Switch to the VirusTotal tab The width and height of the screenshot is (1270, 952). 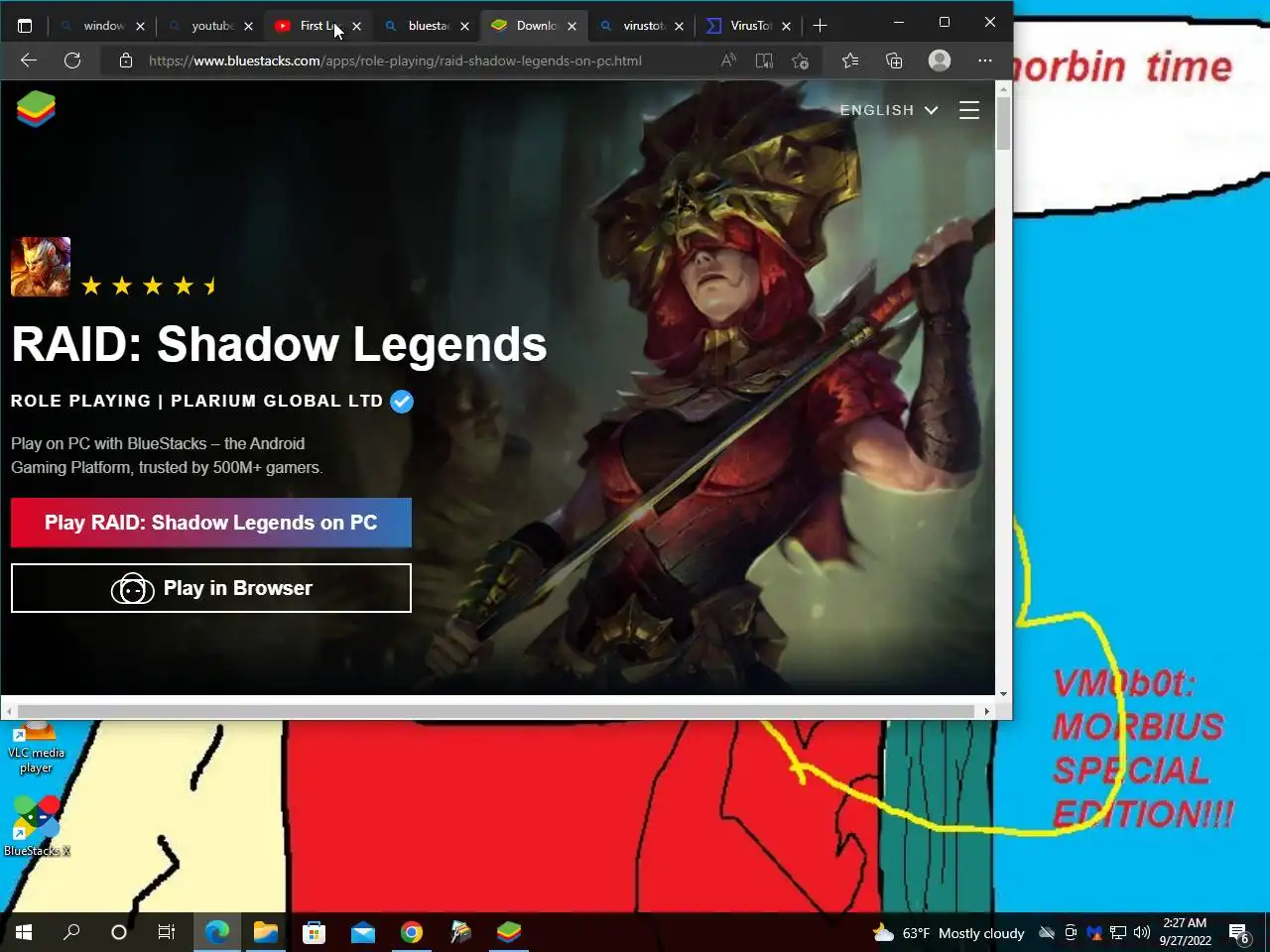tap(749, 26)
